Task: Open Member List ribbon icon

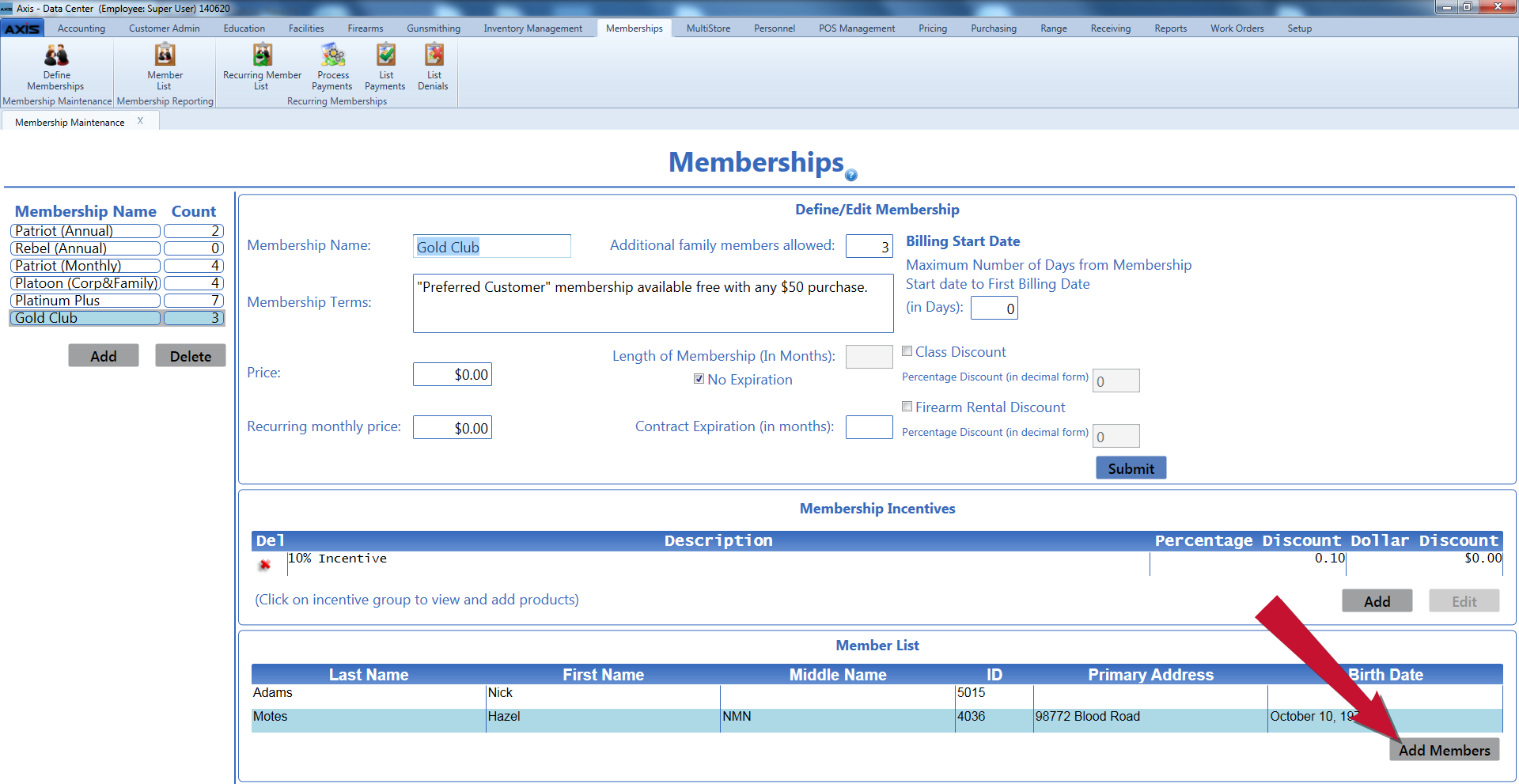Action: (x=165, y=66)
